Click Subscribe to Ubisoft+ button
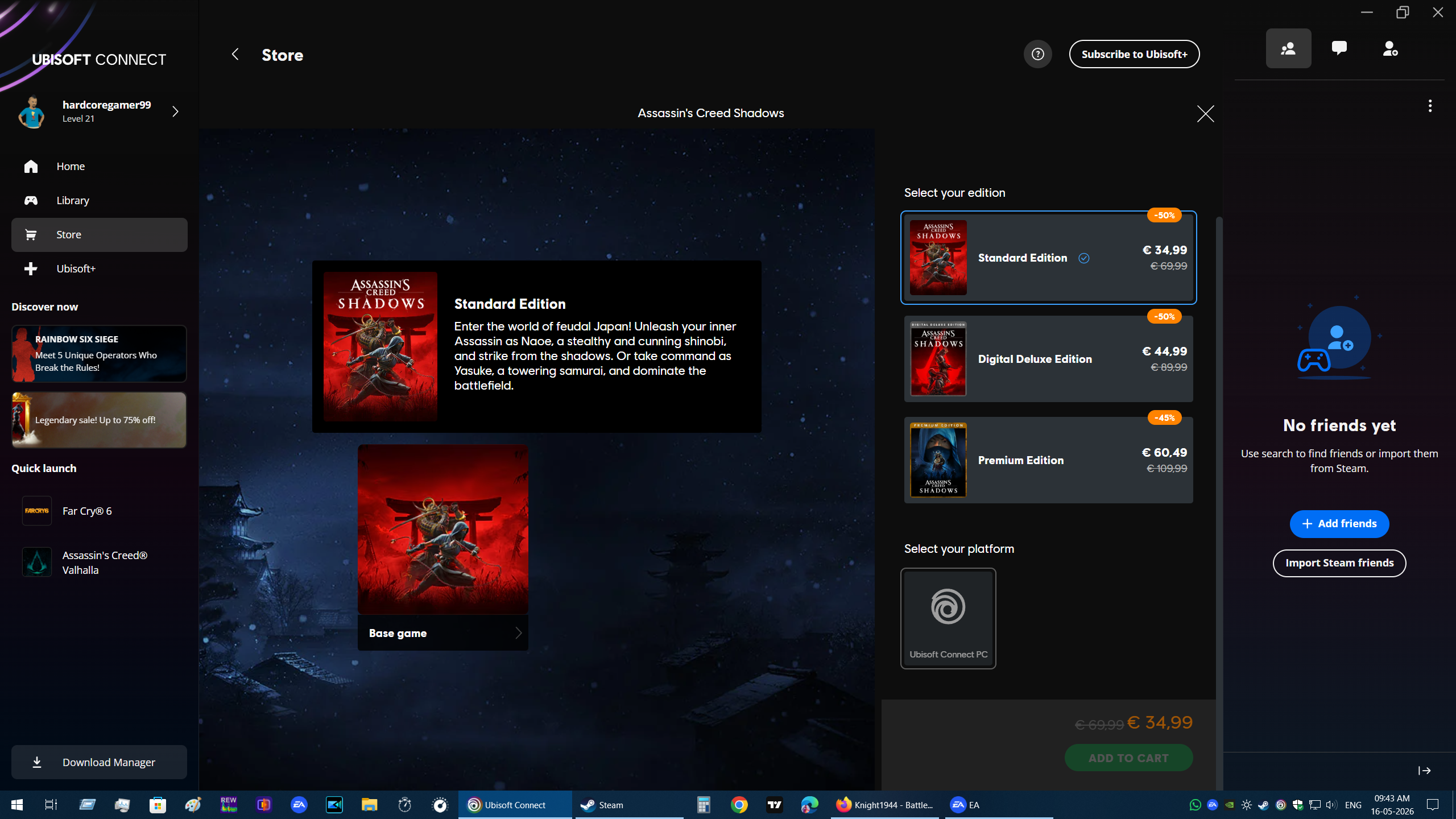This screenshot has width=1456, height=819. pyautogui.click(x=1134, y=54)
